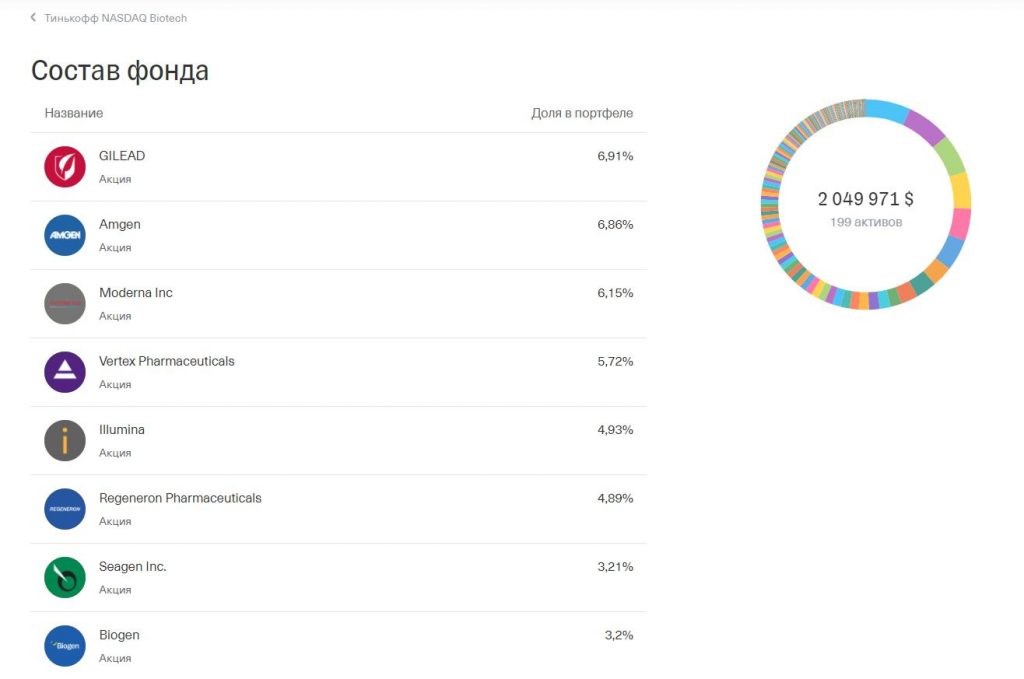This screenshot has width=1024, height=679.
Task: Click the Seagen Inc. green logo
Action: [65, 577]
